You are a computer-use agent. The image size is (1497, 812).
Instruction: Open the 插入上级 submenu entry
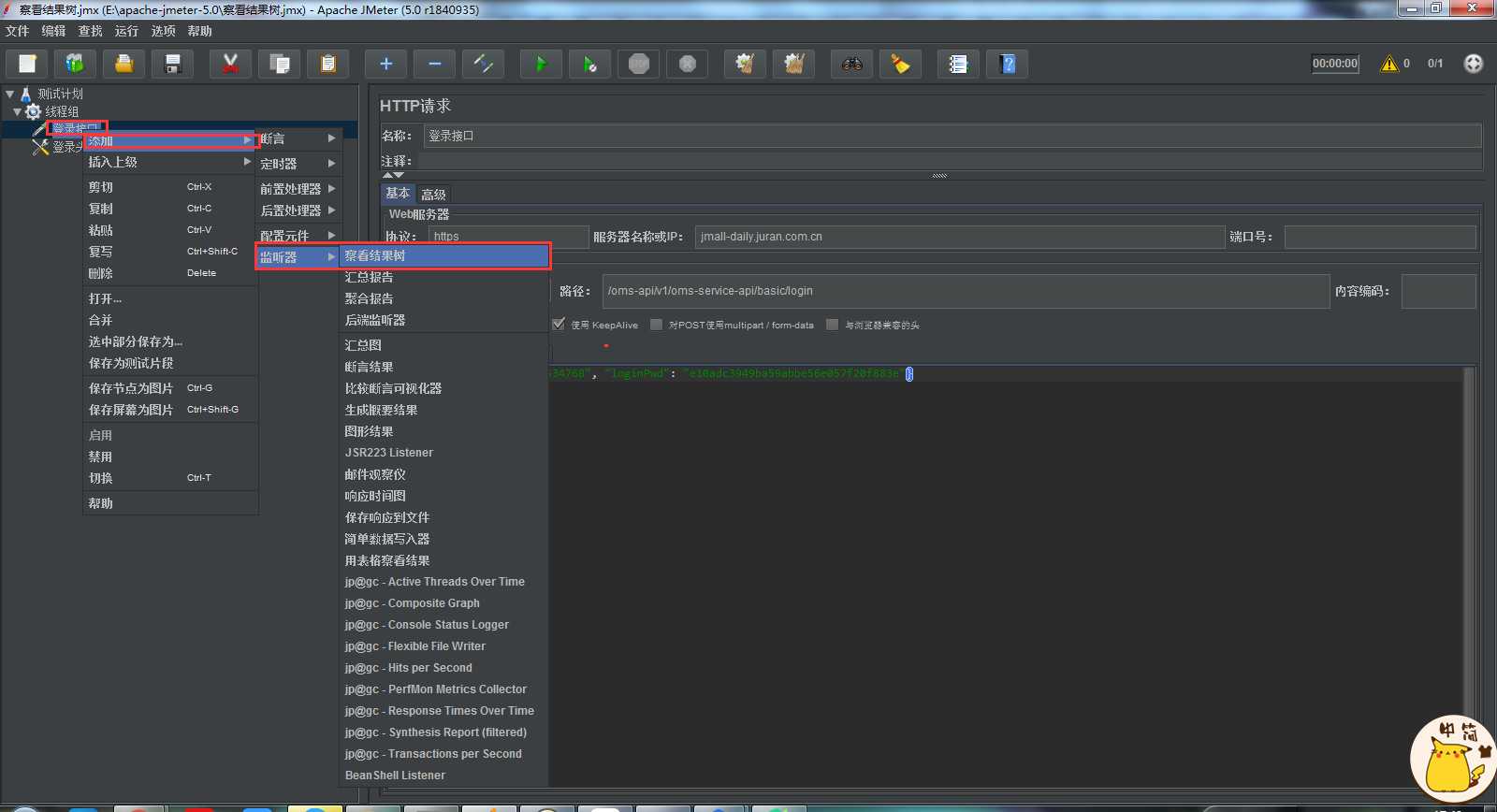click(170, 162)
